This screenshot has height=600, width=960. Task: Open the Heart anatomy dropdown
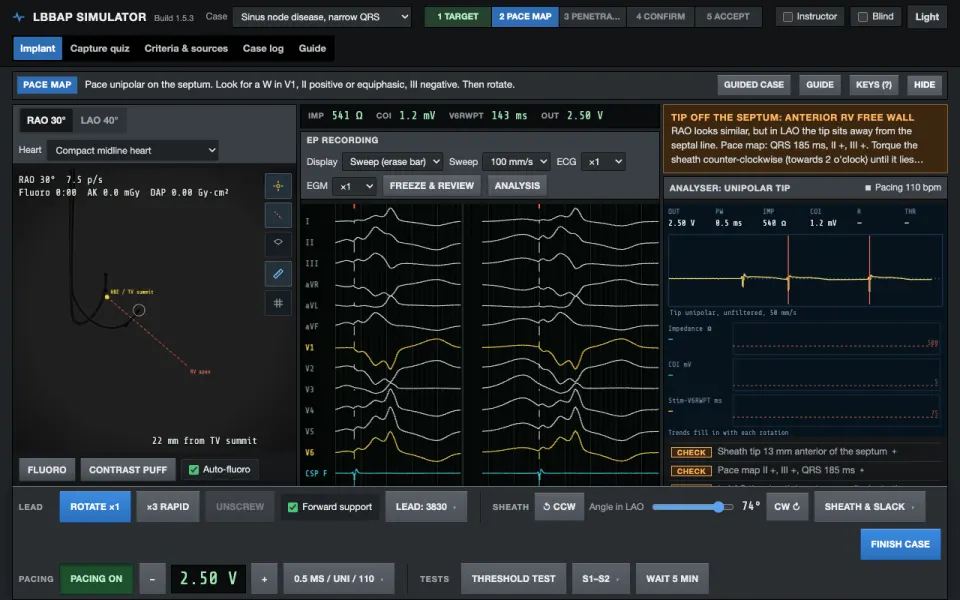click(133, 151)
